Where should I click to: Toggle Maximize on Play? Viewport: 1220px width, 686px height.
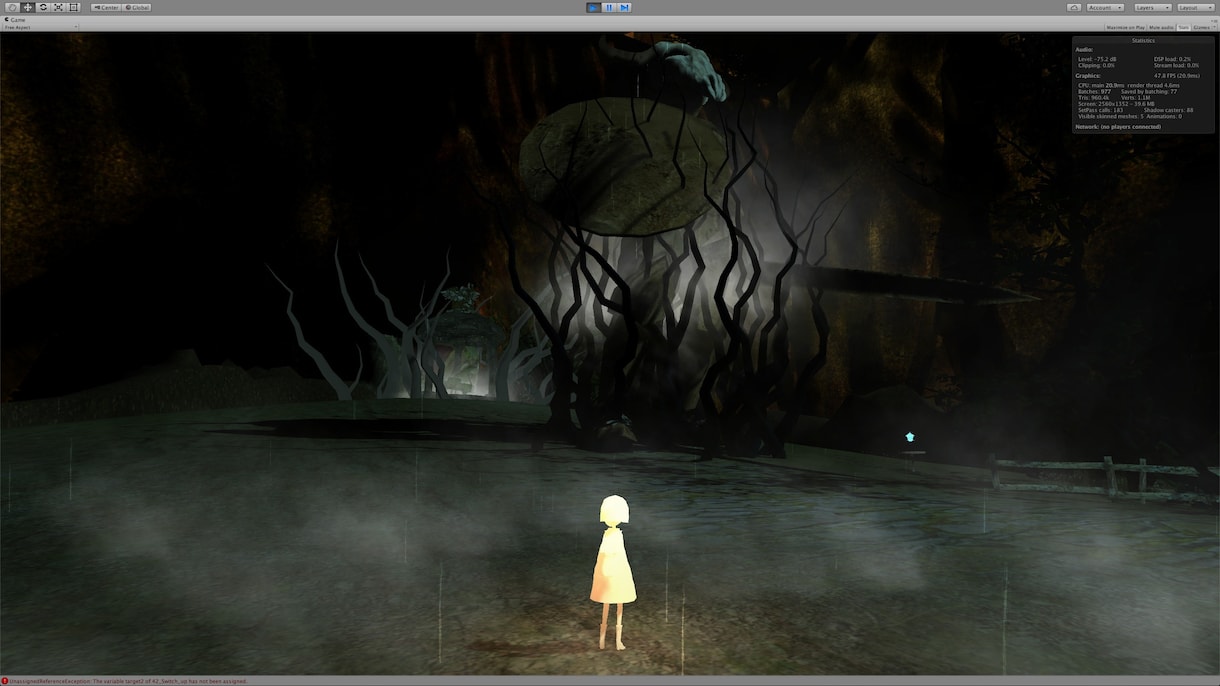click(x=1126, y=27)
